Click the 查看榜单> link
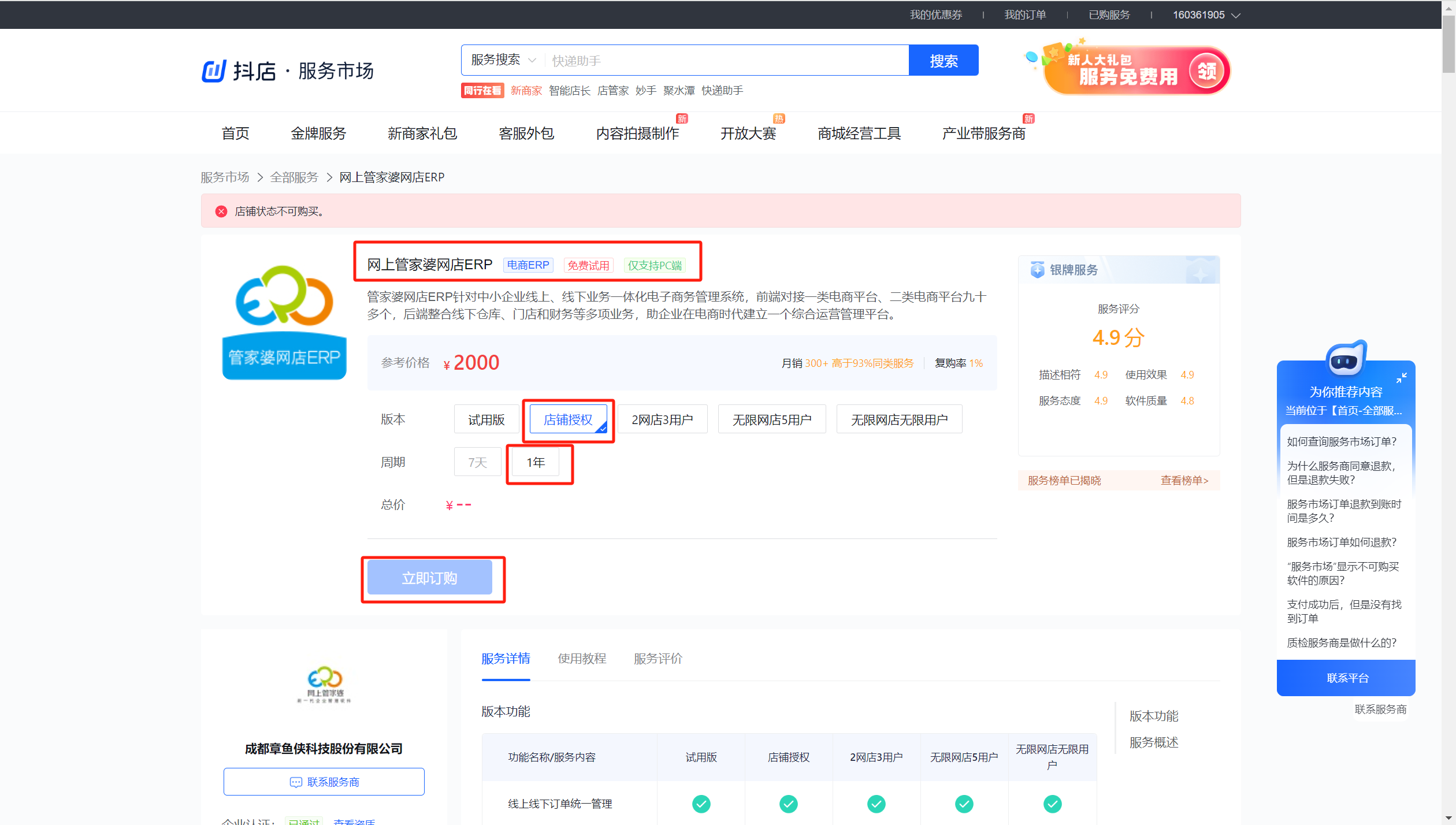Screen dimensions: 1456x825 coord(1184,481)
